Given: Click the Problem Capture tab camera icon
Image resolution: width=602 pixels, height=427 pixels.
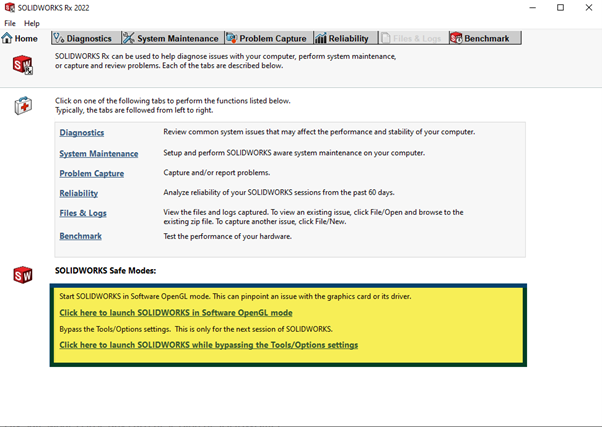Looking at the screenshot, I should 232,39.
